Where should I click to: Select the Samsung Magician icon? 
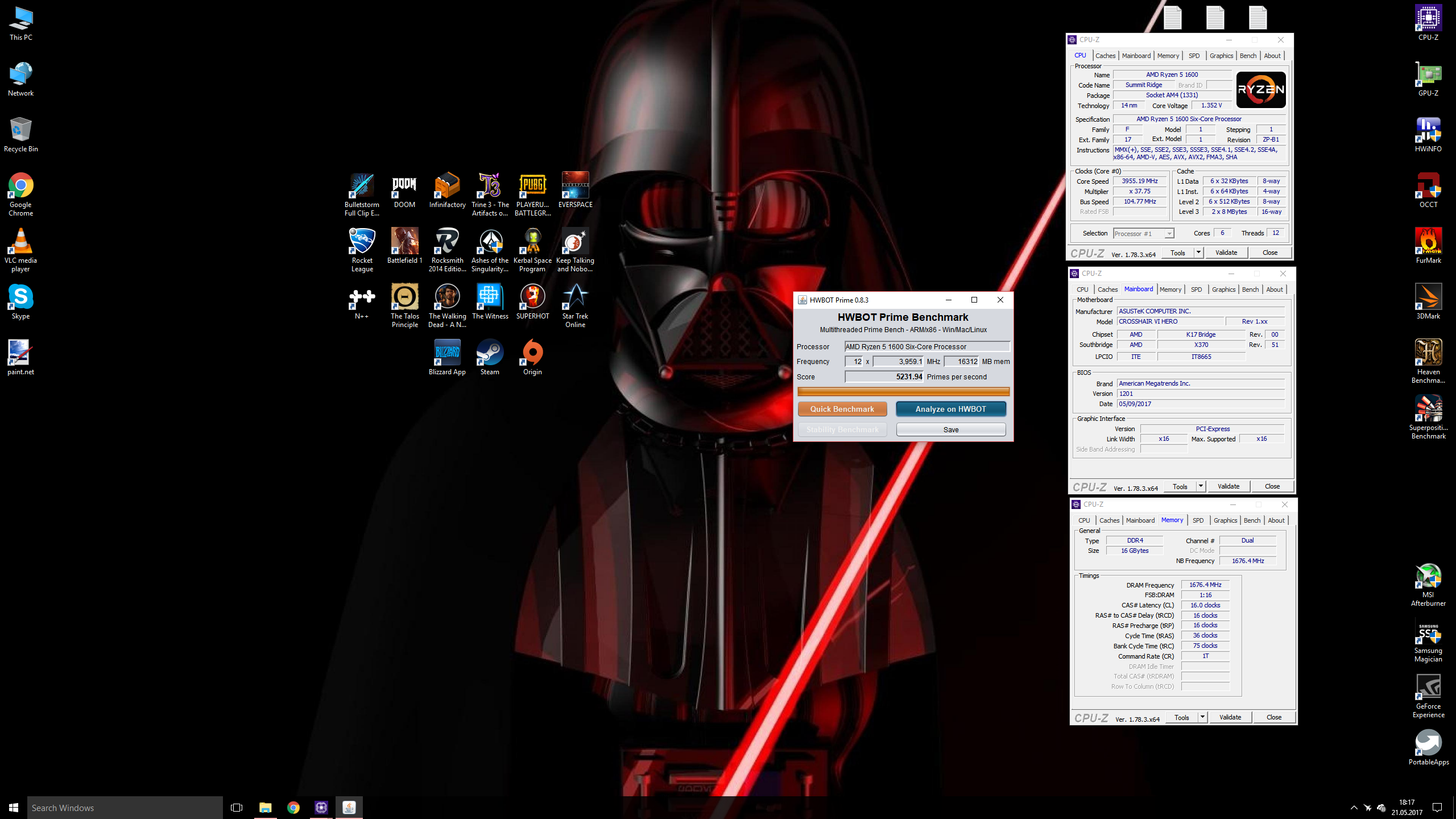click(1428, 640)
